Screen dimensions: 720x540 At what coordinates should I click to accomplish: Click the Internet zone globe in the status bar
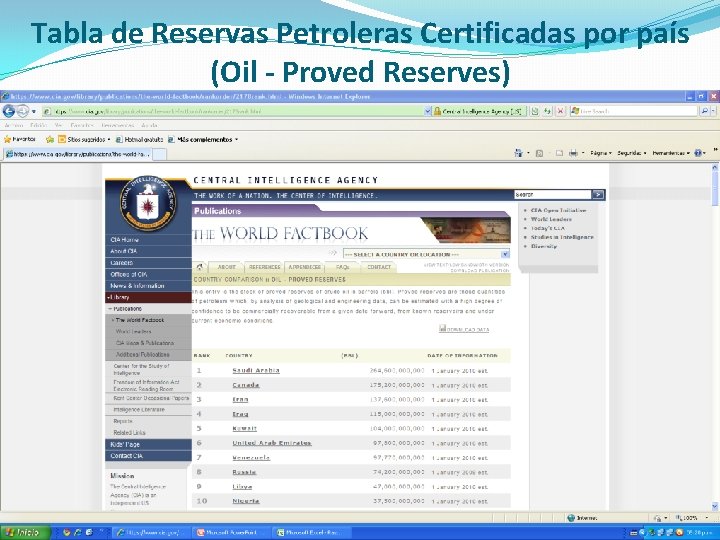click(571, 518)
